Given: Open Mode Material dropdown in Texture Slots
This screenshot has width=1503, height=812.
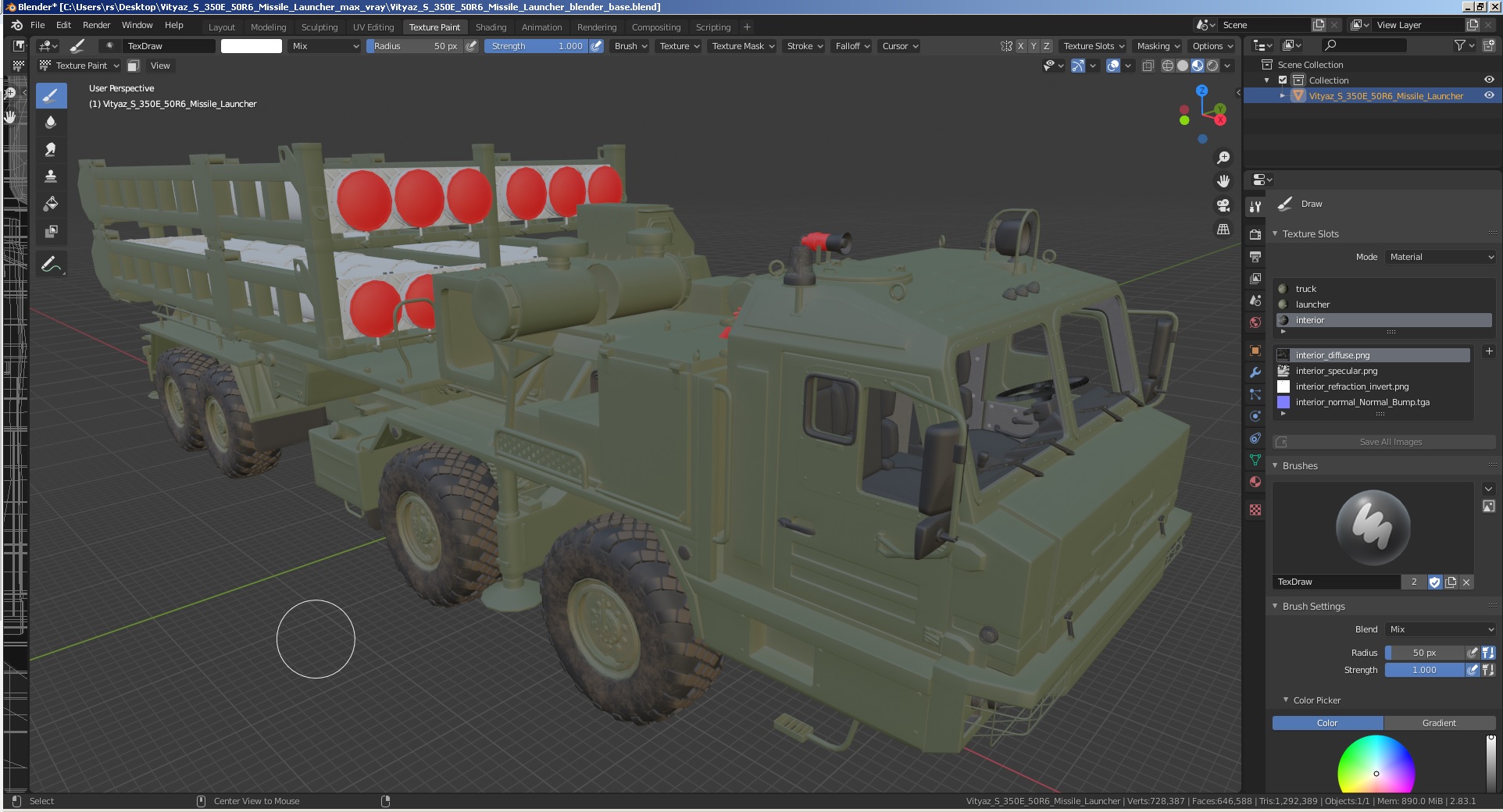Looking at the screenshot, I should point(1441,257).
